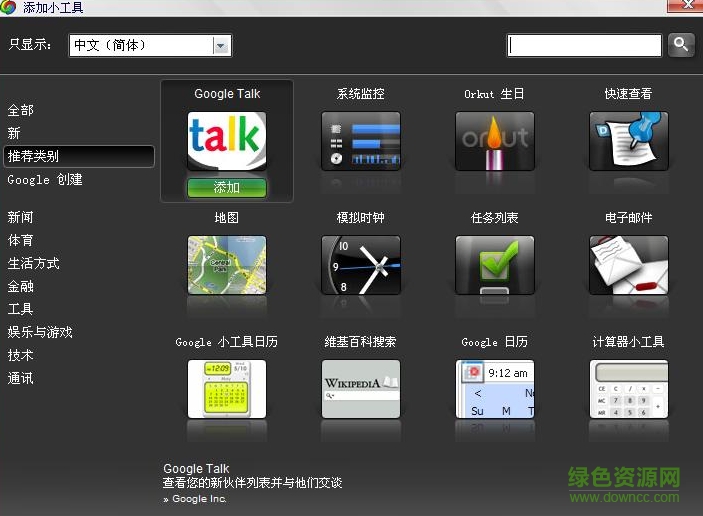Open the 技术 category
Viewport: 703px width, 516px height.
coord(20,355)
